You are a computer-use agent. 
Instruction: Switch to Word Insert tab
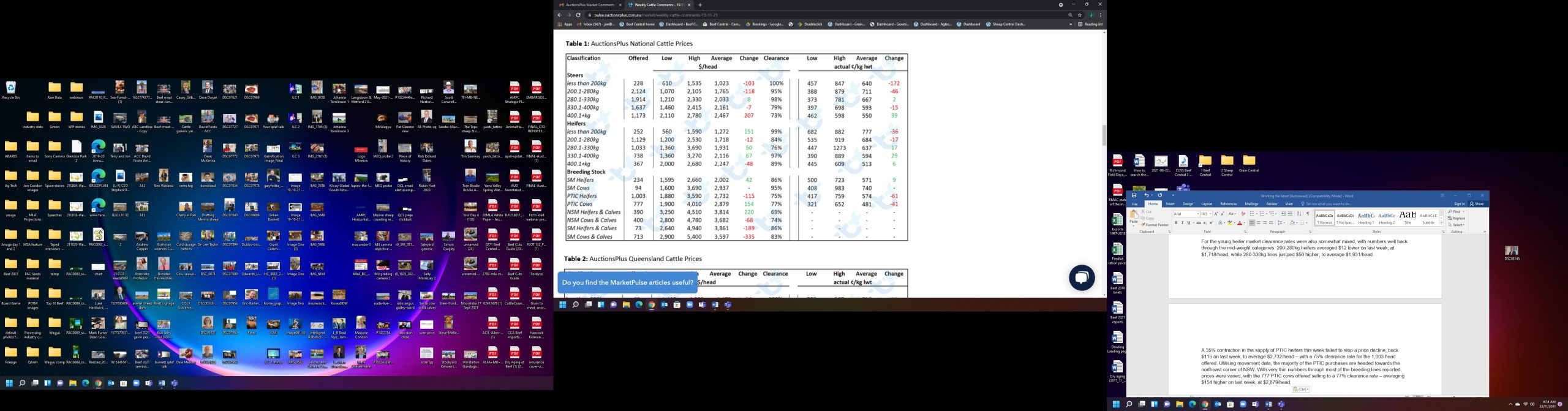[x=1170, y=204]
